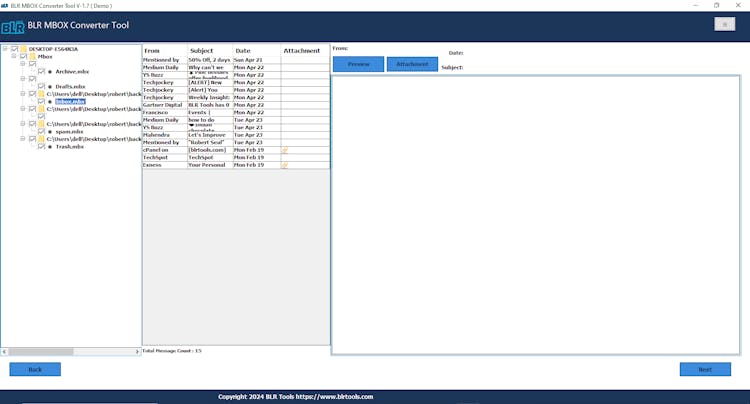Sort by the Subject column header
The height and width of the screenshot is (404, 750).
pyautogui.click(x=210, y=51)
